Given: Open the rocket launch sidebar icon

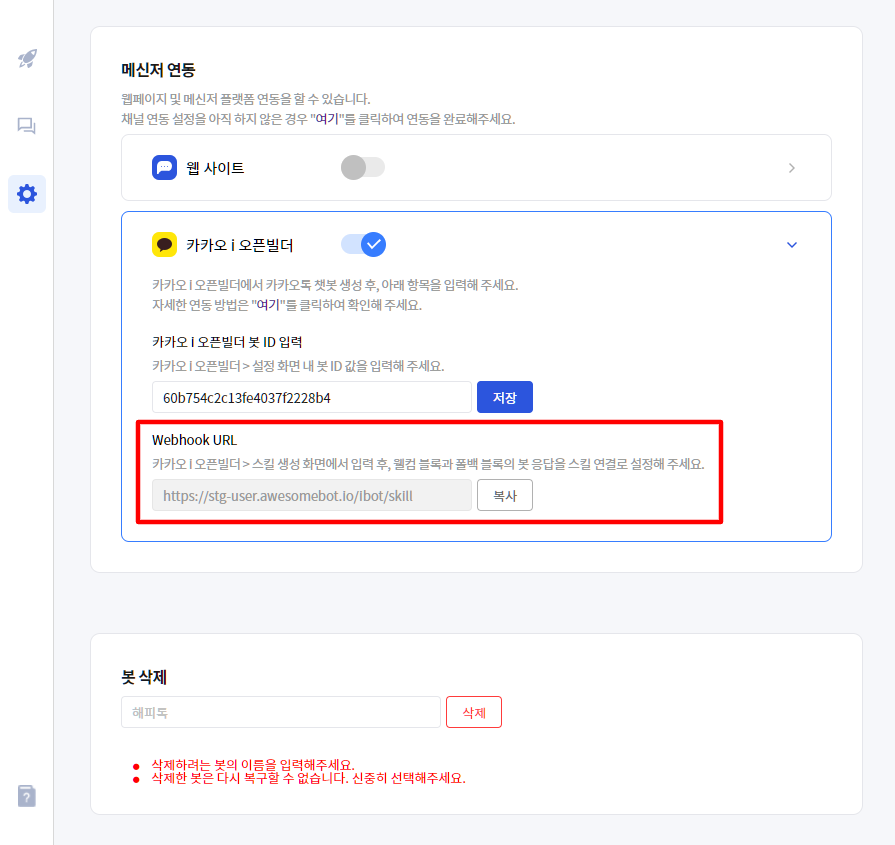Looking at the screenshot, I should (x=27, y=59).
